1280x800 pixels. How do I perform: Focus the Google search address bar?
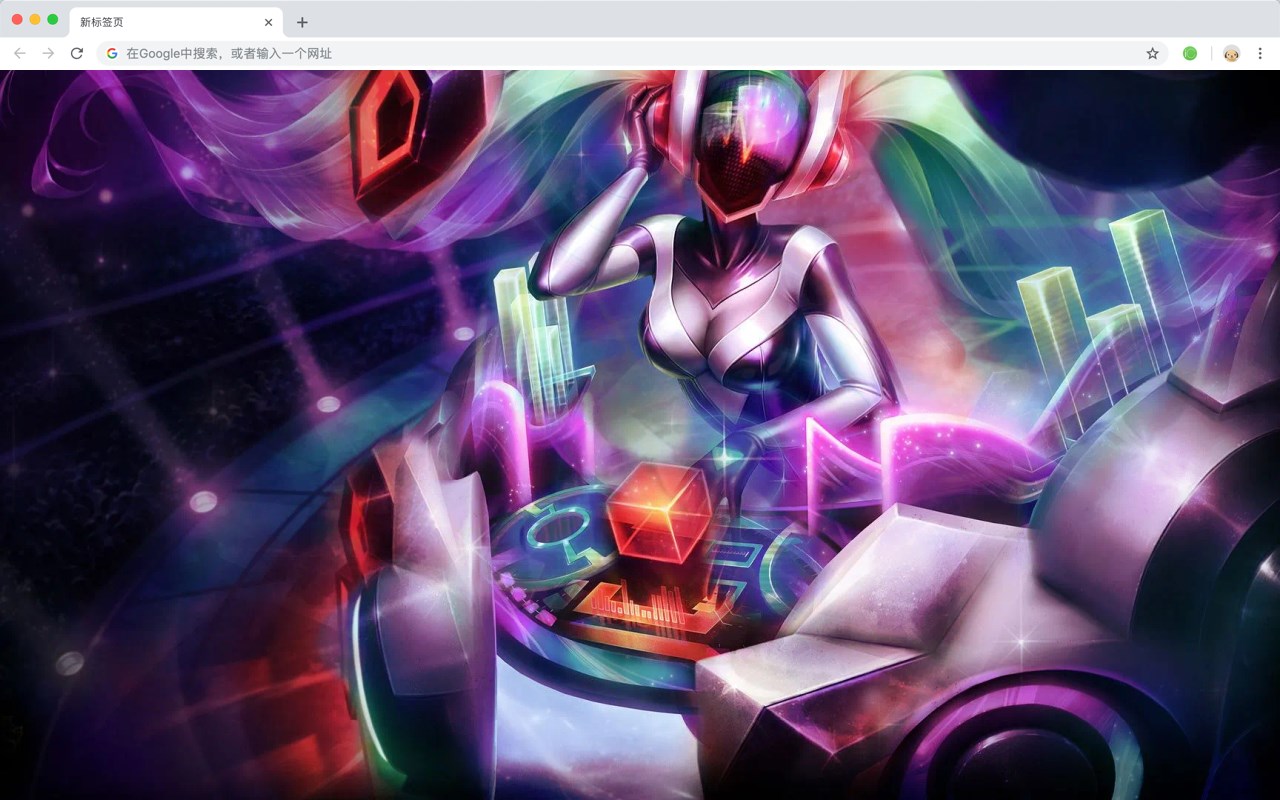click(x=633, y=53)
